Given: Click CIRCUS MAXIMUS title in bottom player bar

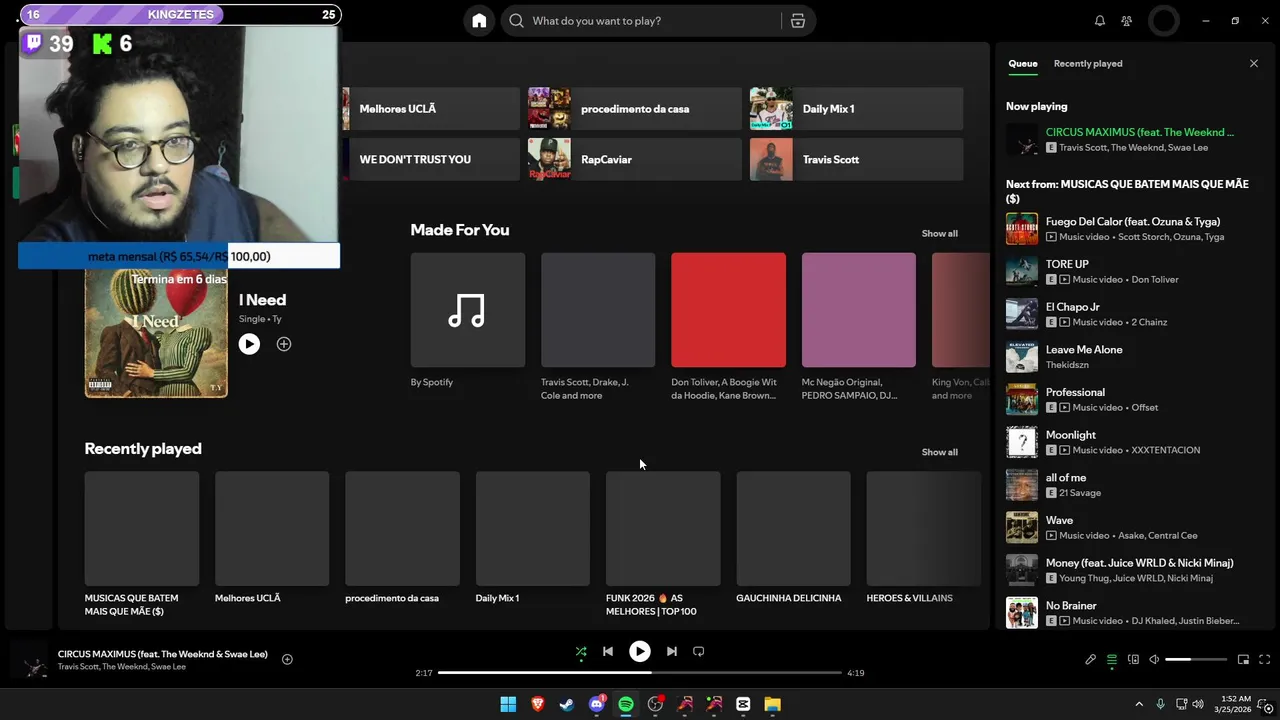Looking at the screenshot, I should (163, 654).
